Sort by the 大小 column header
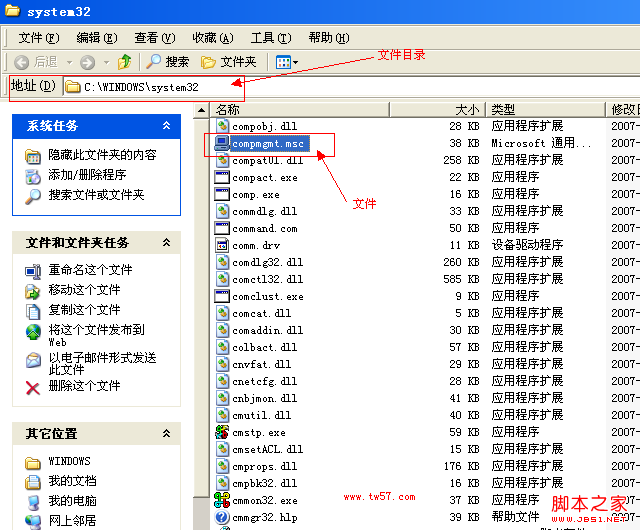The width and height of the screenshot is (640, 530). (x=438, y=109)
